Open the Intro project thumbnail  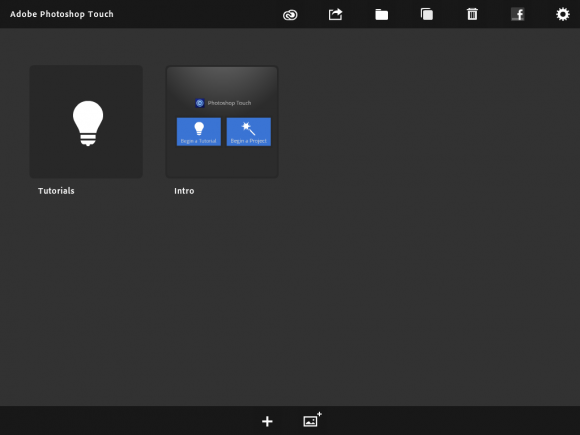pos(222,122)
